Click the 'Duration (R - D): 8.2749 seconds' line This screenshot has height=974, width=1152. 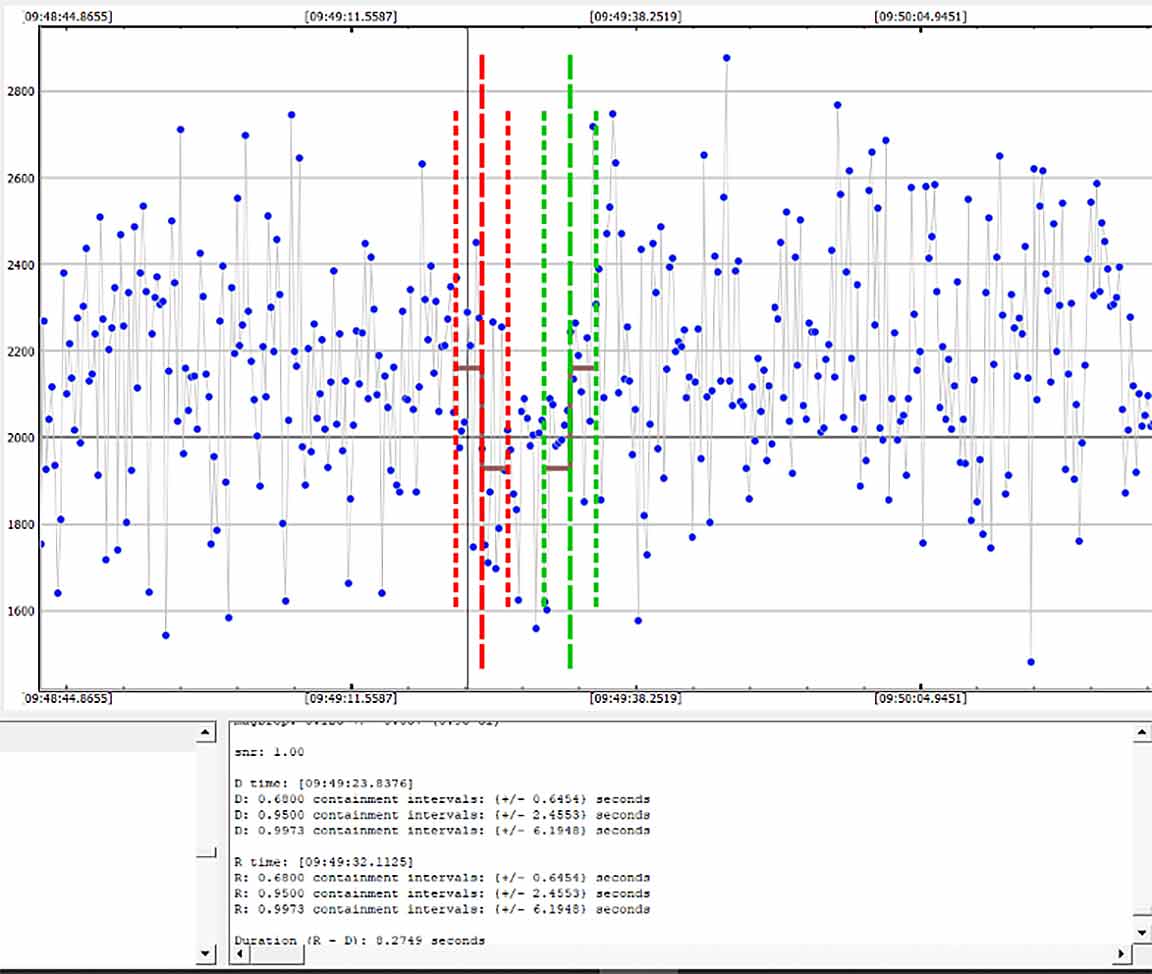(x=359, y=940)
